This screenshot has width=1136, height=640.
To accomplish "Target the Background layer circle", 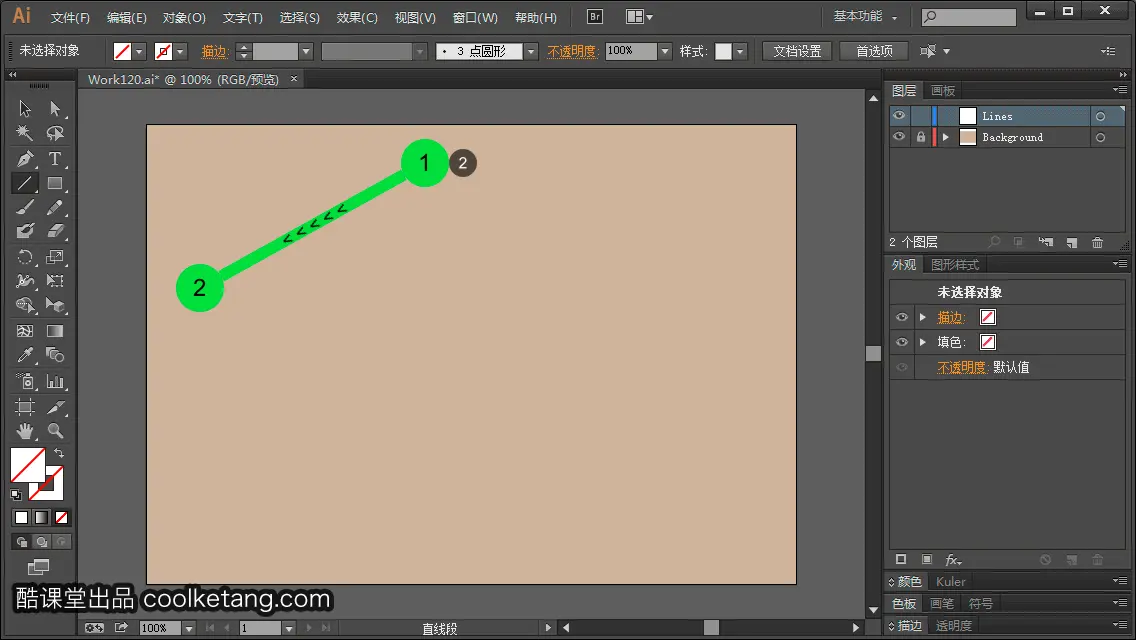I will pos(1100,137).
